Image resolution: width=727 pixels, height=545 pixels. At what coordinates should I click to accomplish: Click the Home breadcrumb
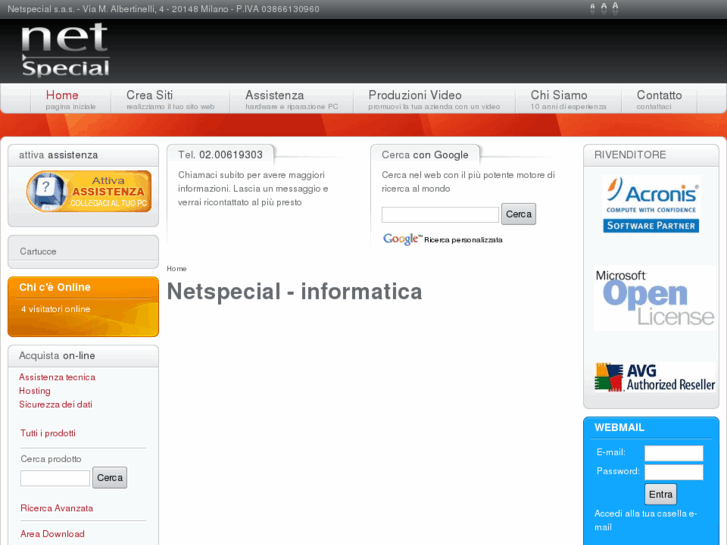pos(176,269)
